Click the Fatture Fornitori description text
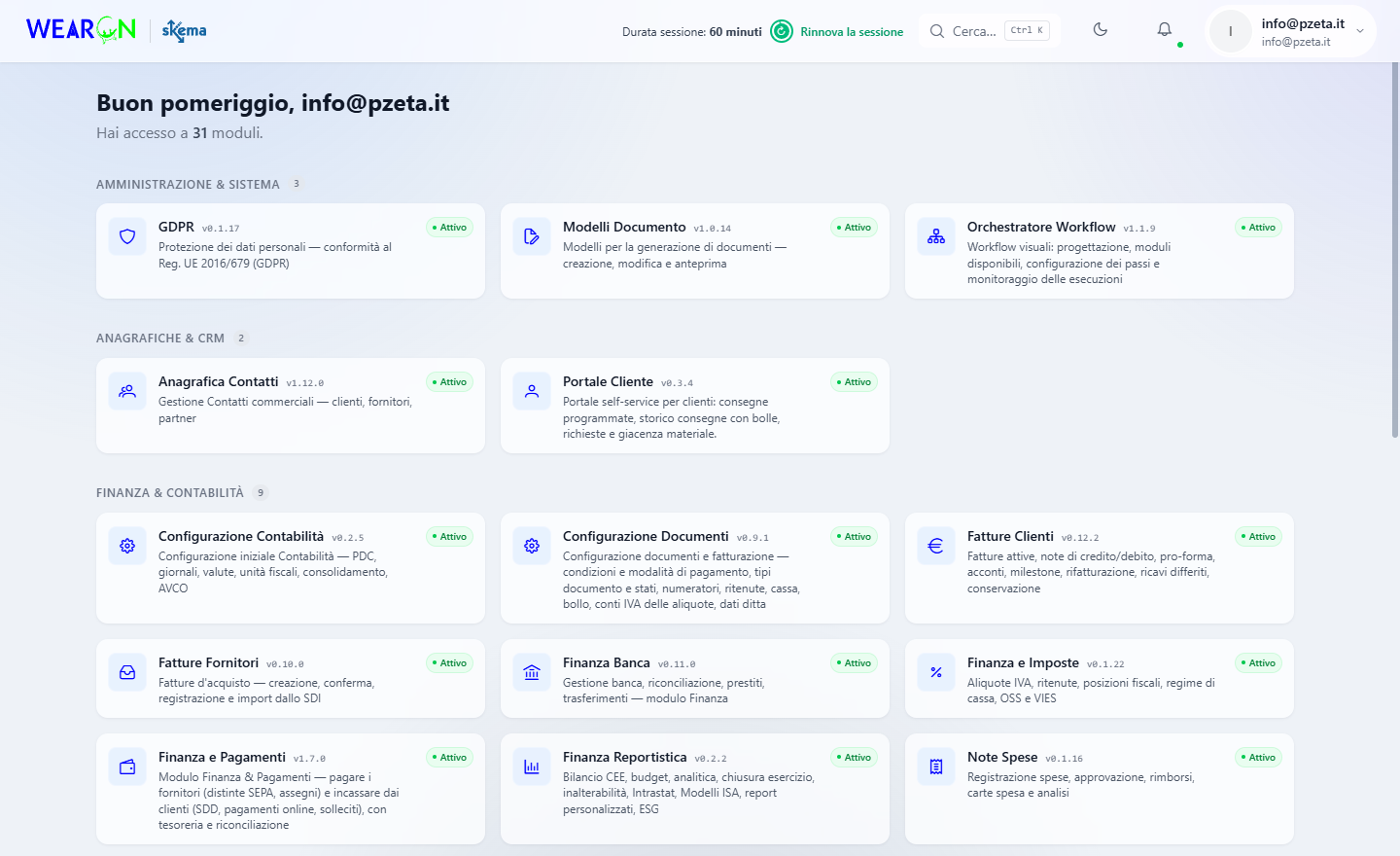Image resolution: width=1400 pixels, height=856 pixels. (266, 691)
